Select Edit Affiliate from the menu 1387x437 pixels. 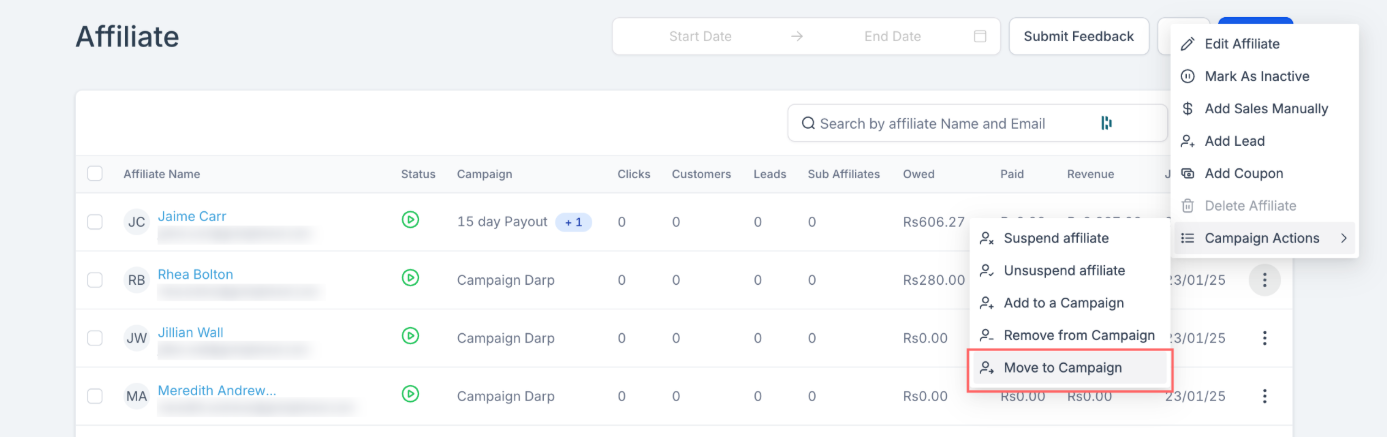click(1241, 44)
